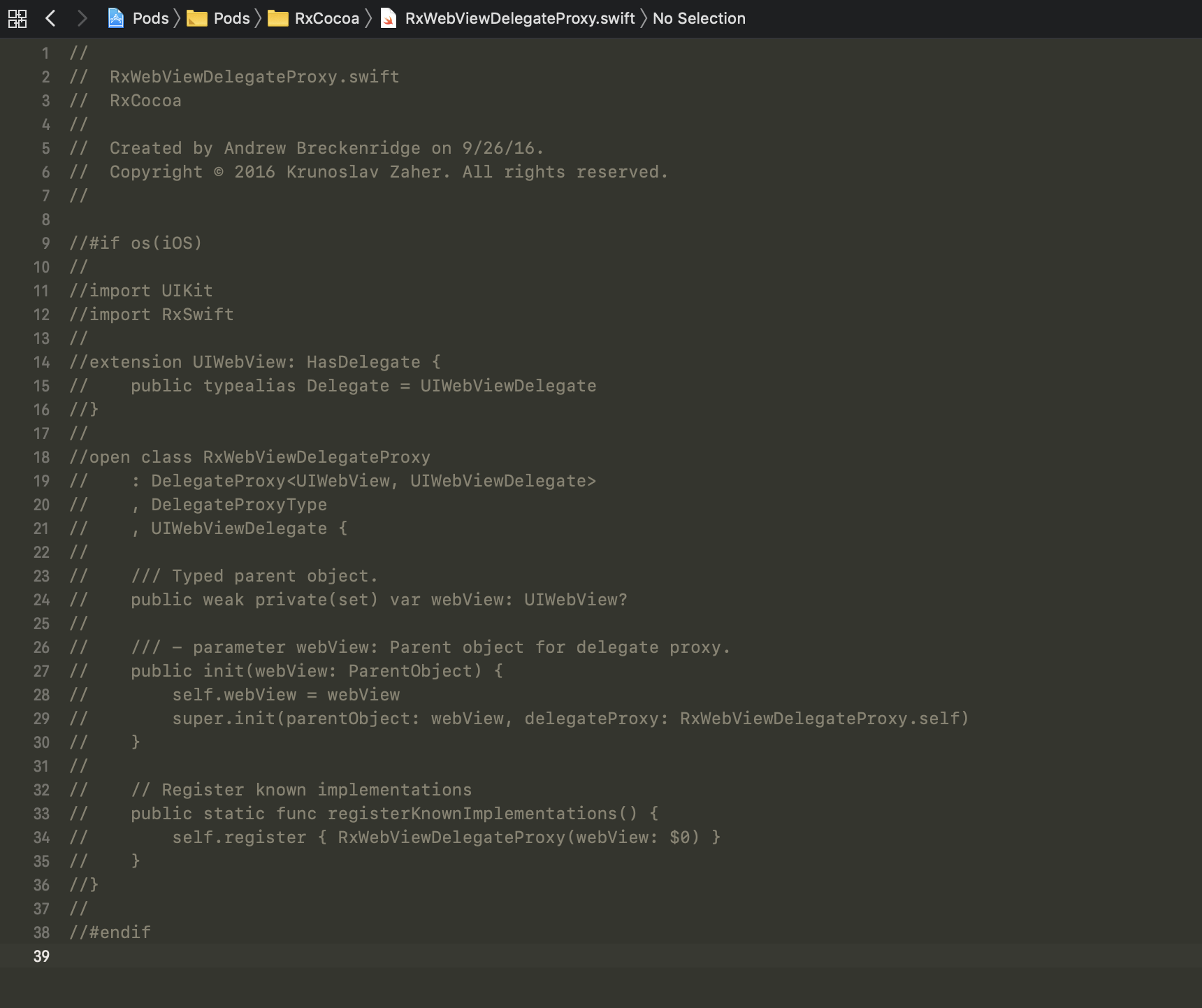Click the commented import RxSwift line
The height and width of the screenshot is (1008, 1202).
[152, 315]
